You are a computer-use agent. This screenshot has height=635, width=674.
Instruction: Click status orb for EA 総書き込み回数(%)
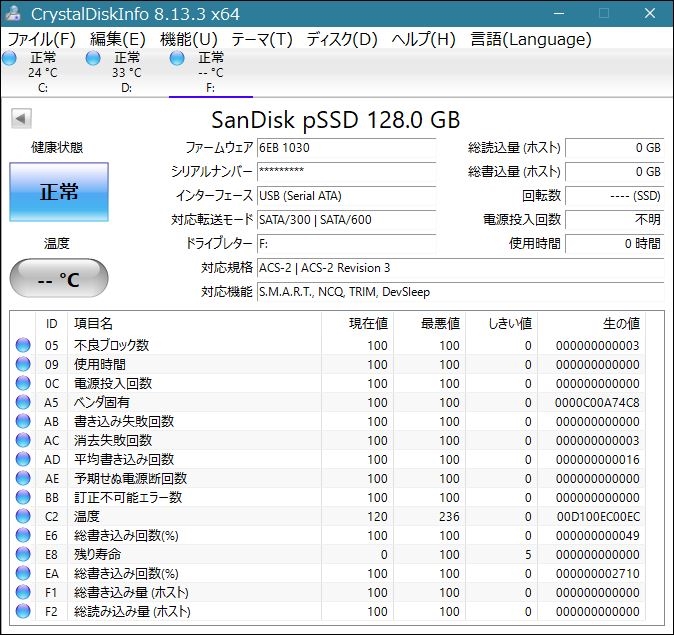[23, 573]
